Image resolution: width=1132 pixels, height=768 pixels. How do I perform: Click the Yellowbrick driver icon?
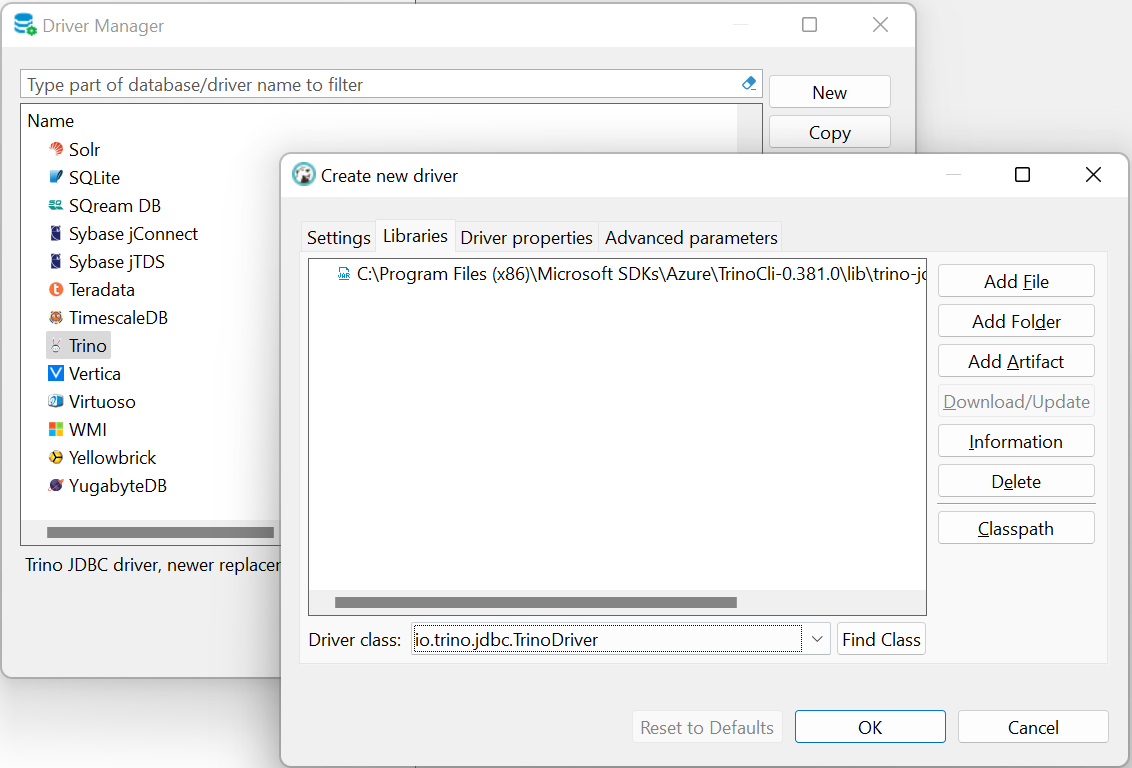tap(56, 458)
